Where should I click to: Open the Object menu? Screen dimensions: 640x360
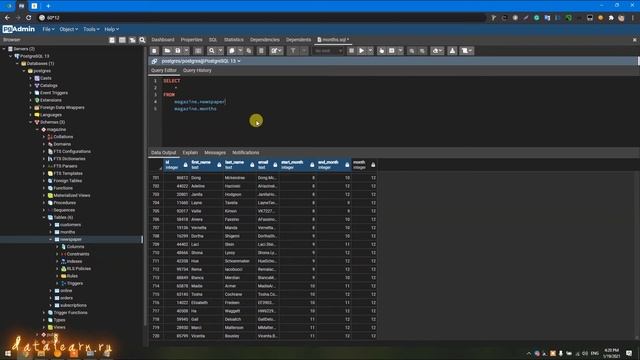[x=68, y=29]
